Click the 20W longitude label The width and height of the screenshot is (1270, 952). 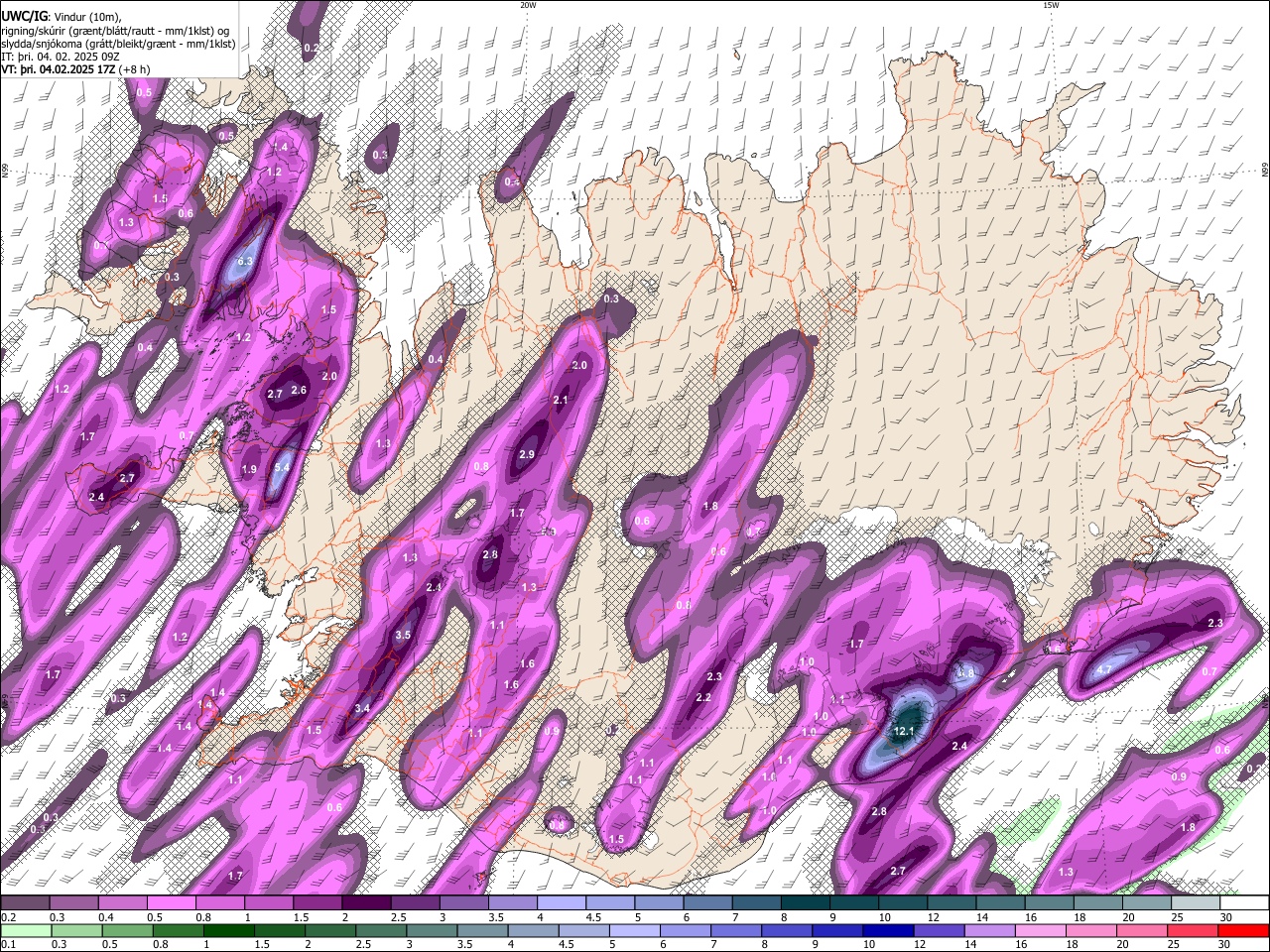(x=528, y=5)
